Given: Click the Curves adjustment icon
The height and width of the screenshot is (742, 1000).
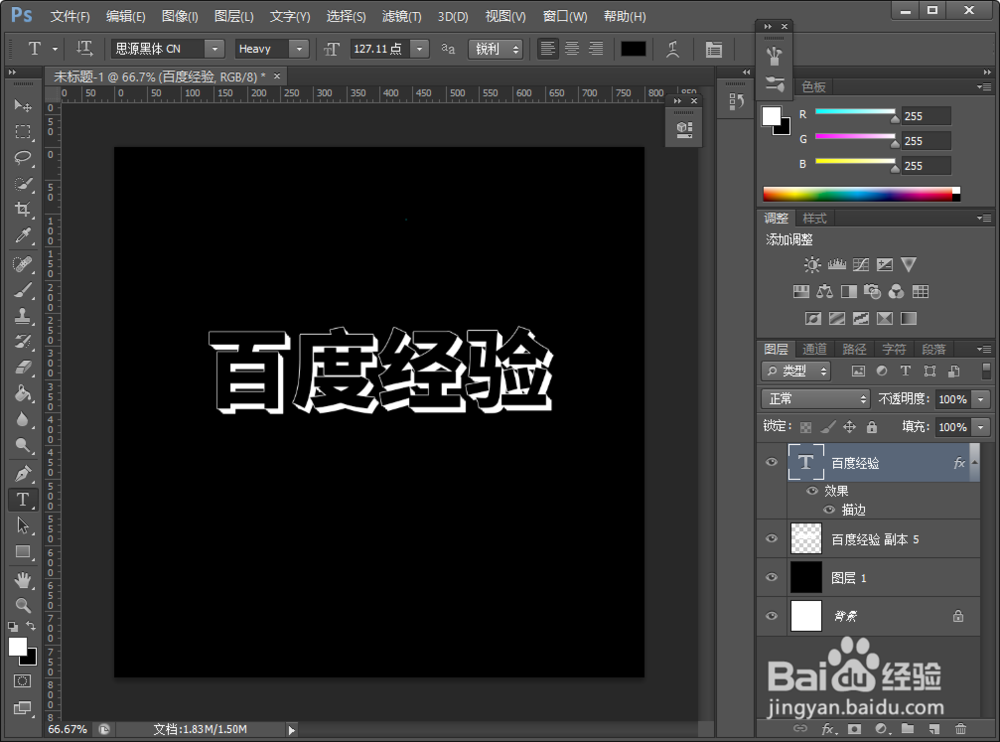Looking at the screenshot, I should (861, 264).
